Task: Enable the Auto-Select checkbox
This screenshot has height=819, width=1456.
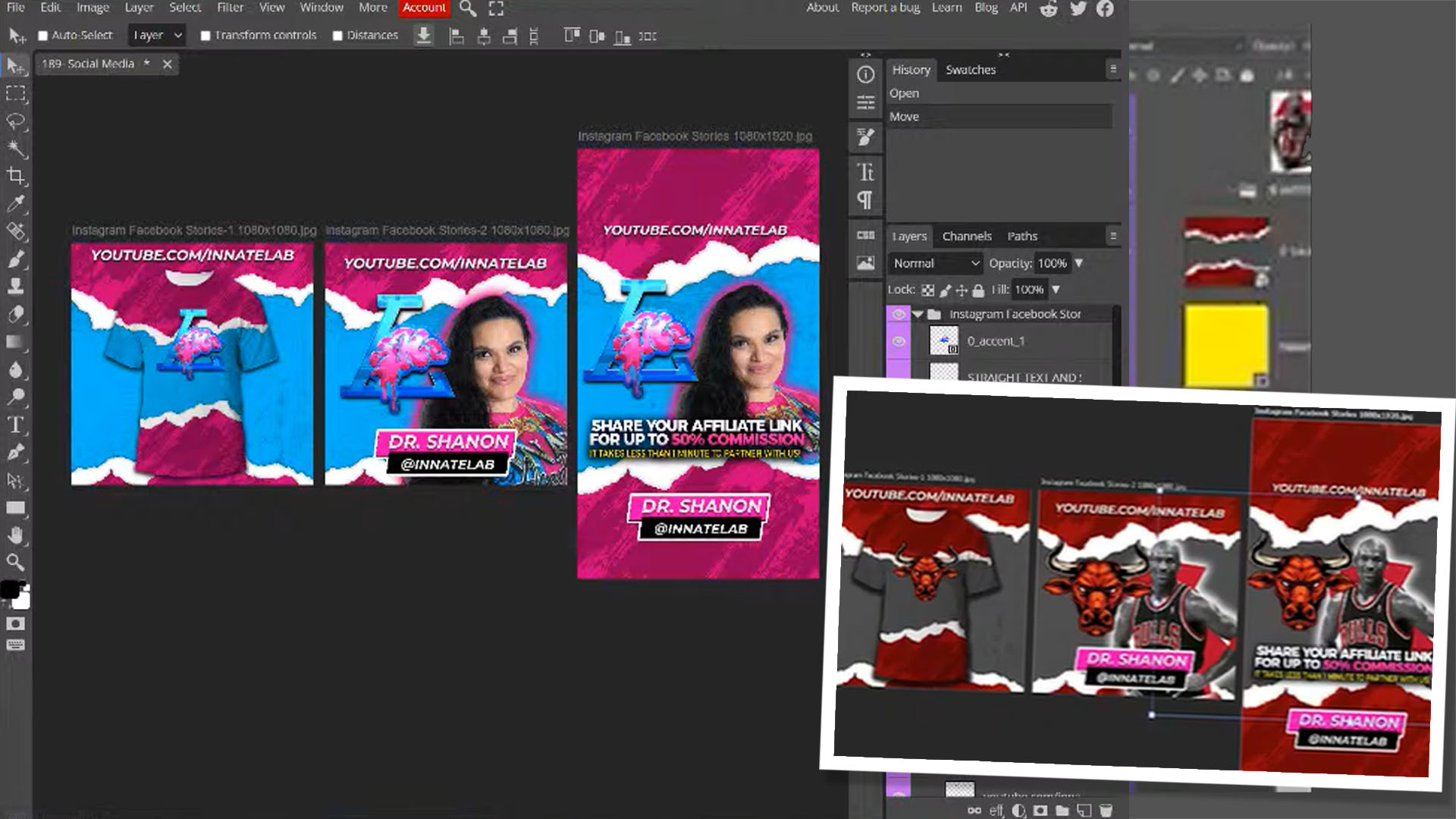Action: (x=43, y=36)
